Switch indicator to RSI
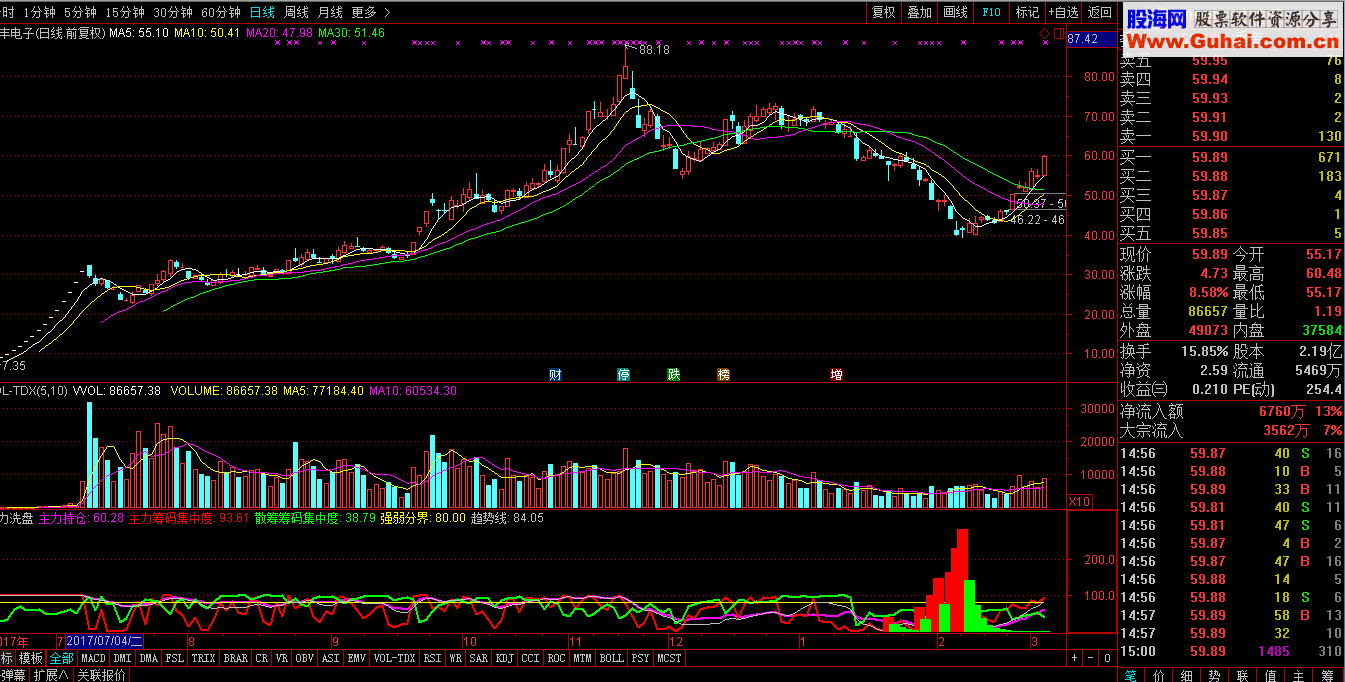Image resolution: width=1345 pixels, height=682 pixels. pos(433,658)
